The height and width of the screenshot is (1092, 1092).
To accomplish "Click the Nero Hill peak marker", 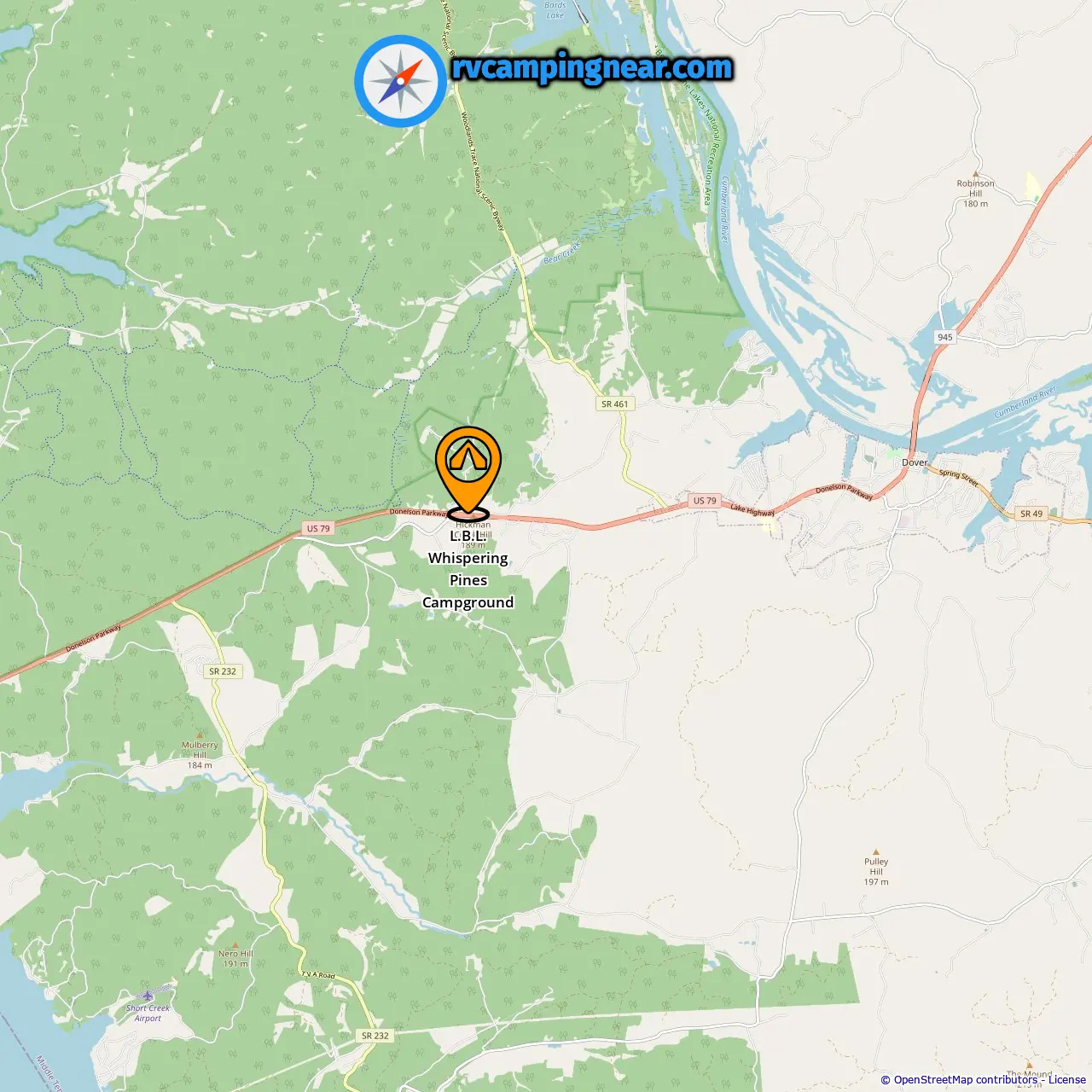I will coord(235,944).
